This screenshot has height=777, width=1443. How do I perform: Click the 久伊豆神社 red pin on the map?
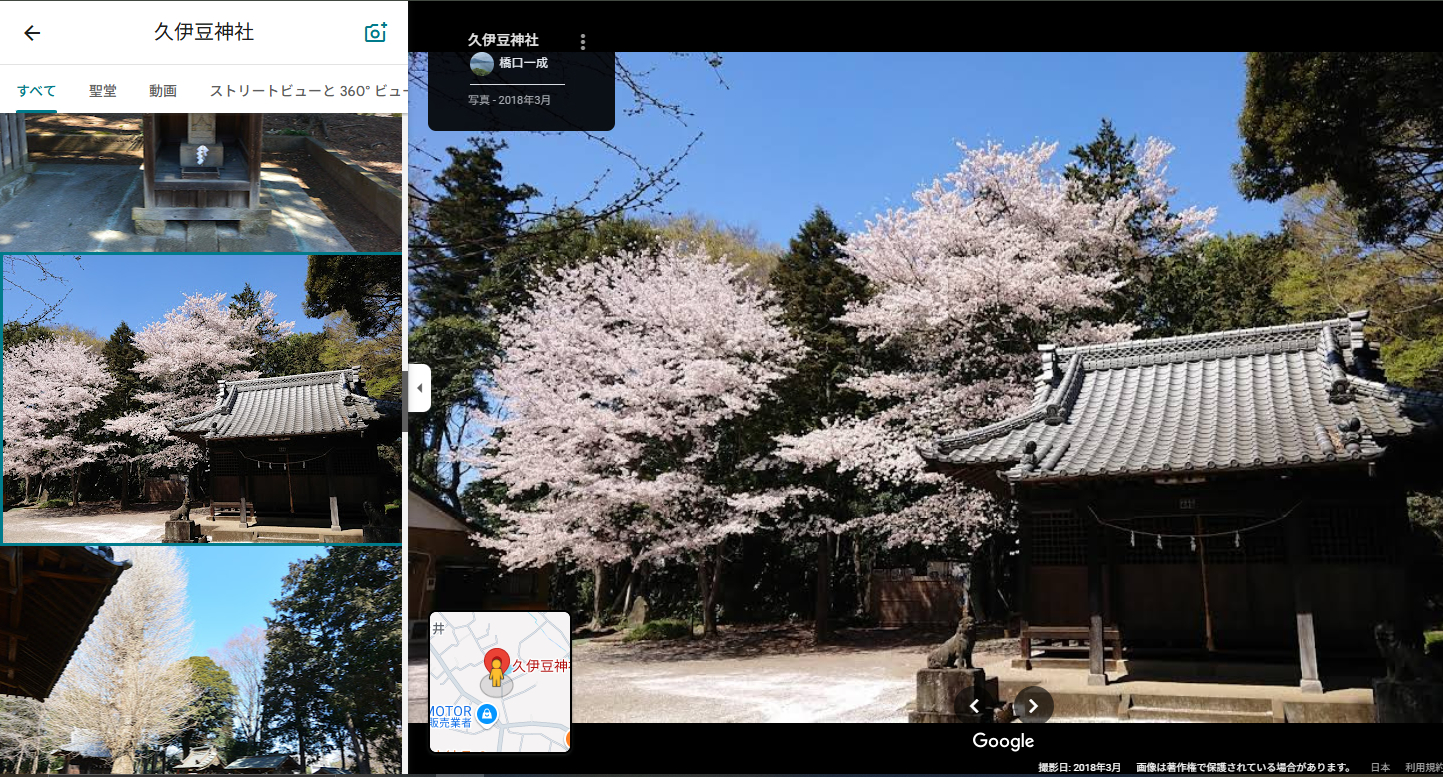497,658
